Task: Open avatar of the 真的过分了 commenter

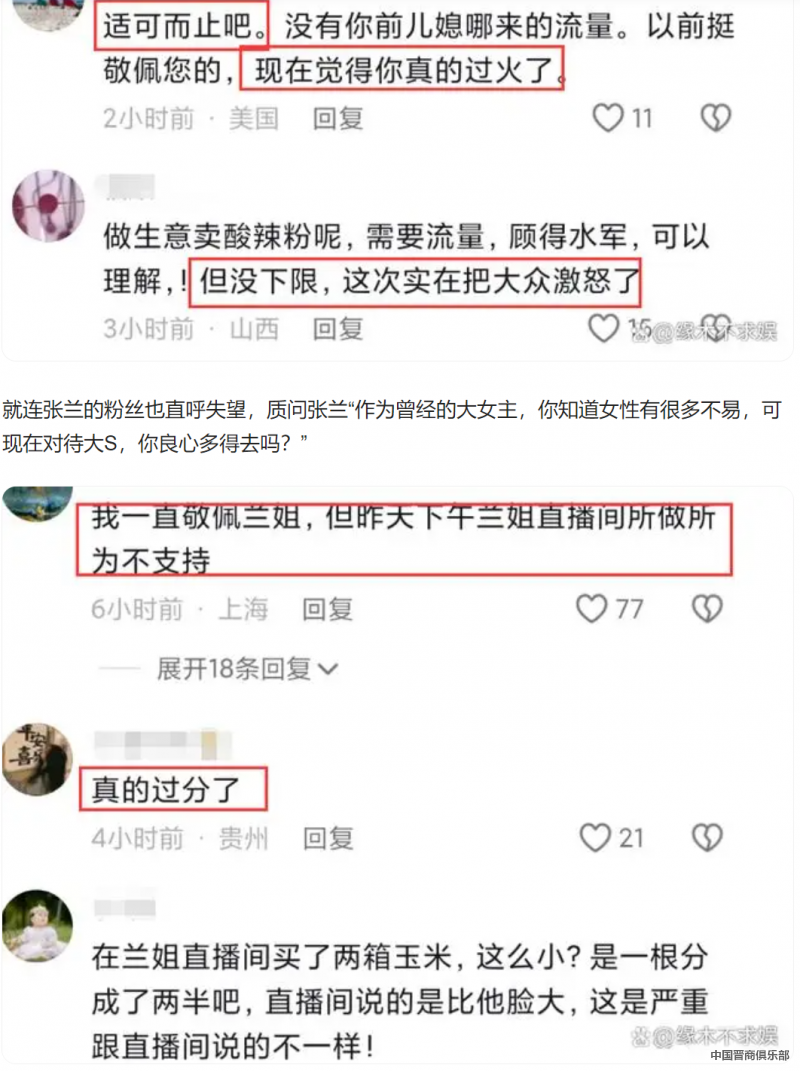Action: tap(38, 759)
